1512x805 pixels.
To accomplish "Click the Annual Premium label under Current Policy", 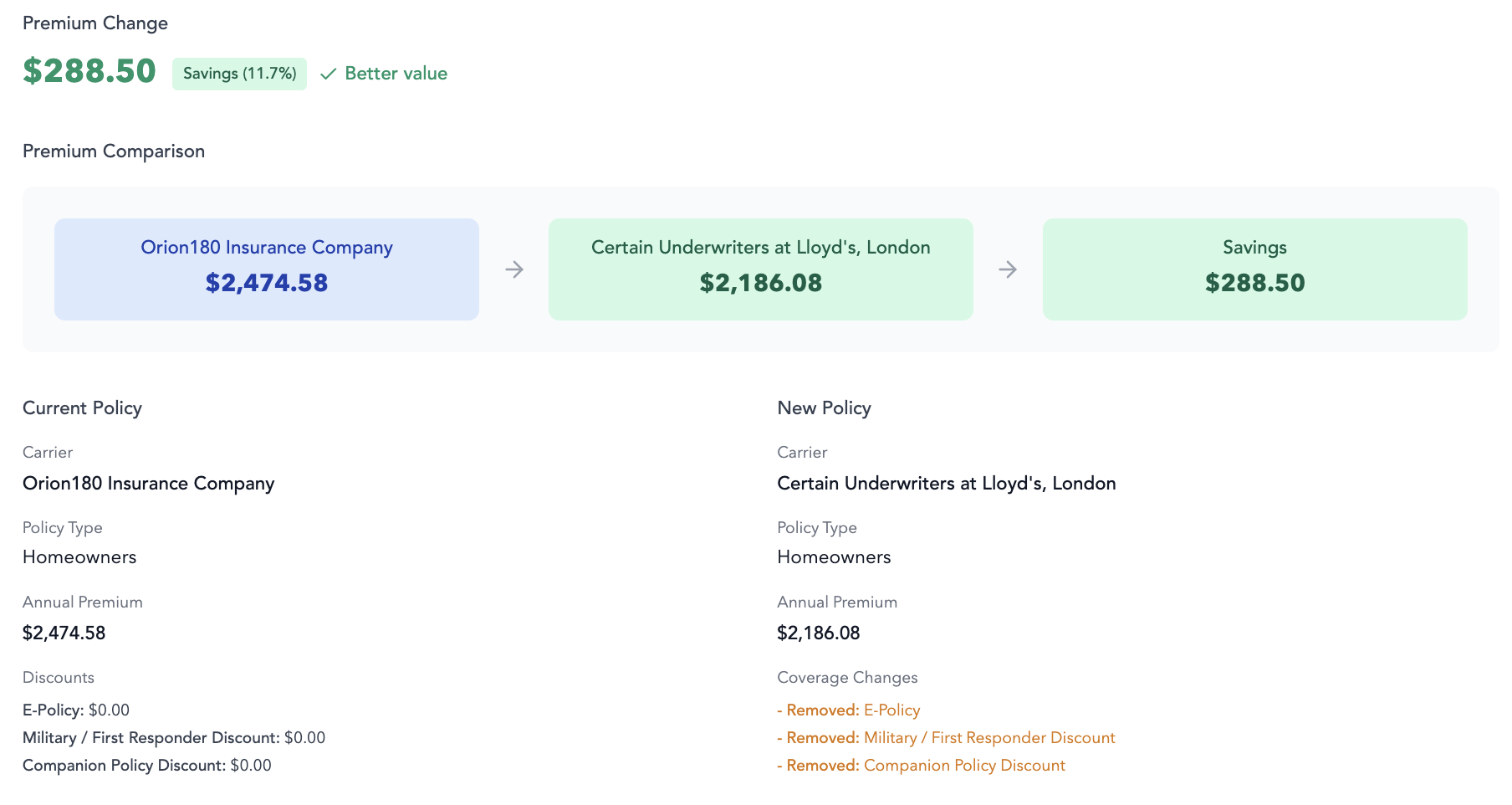I will [83, 602].
